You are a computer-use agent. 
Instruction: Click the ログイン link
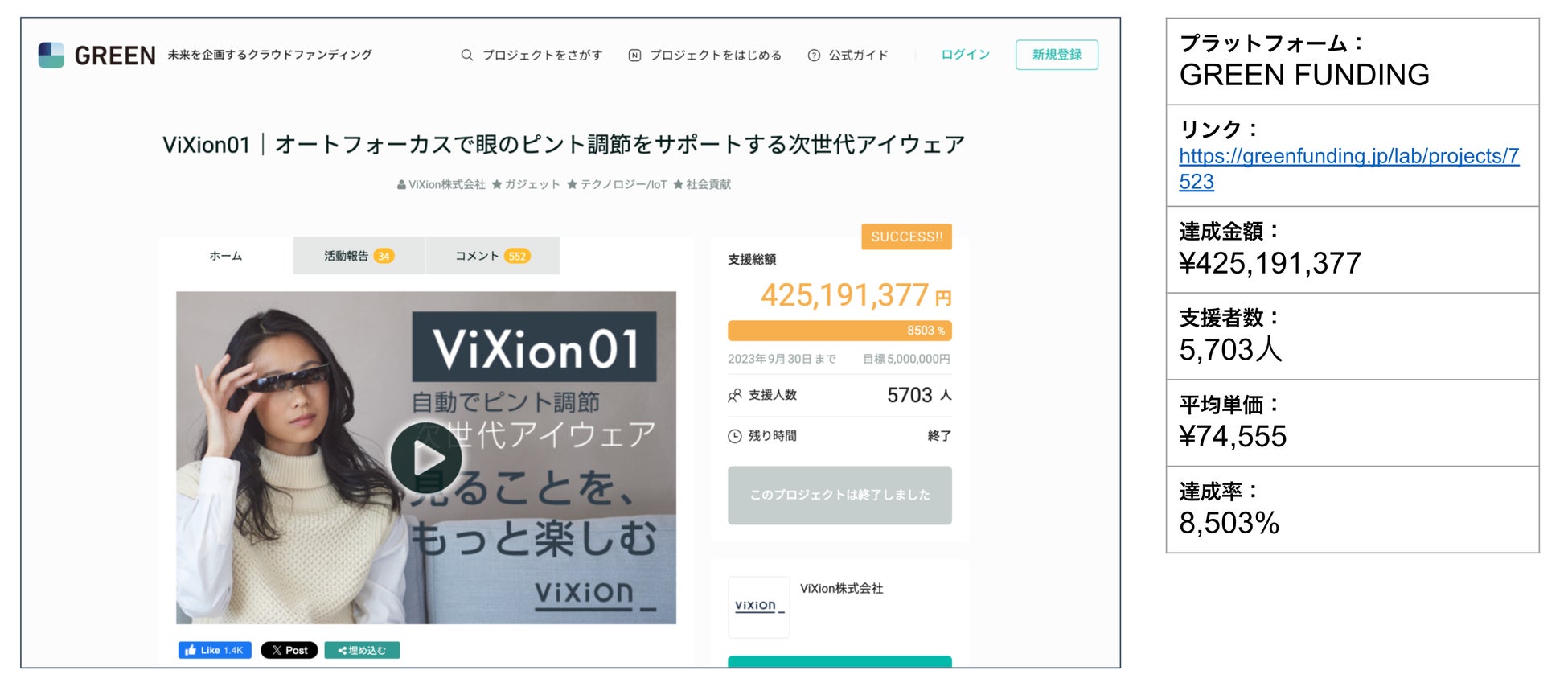965,54
